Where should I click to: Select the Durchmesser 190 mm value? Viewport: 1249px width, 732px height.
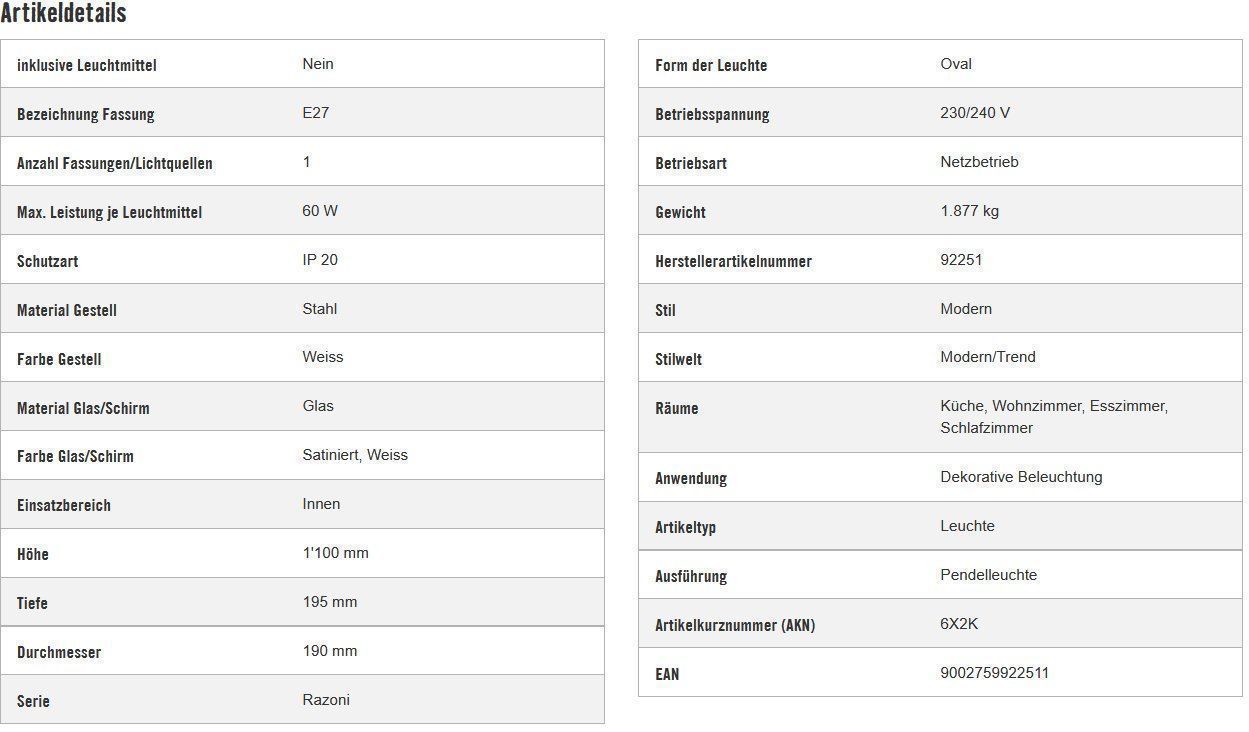coord(329,651)
